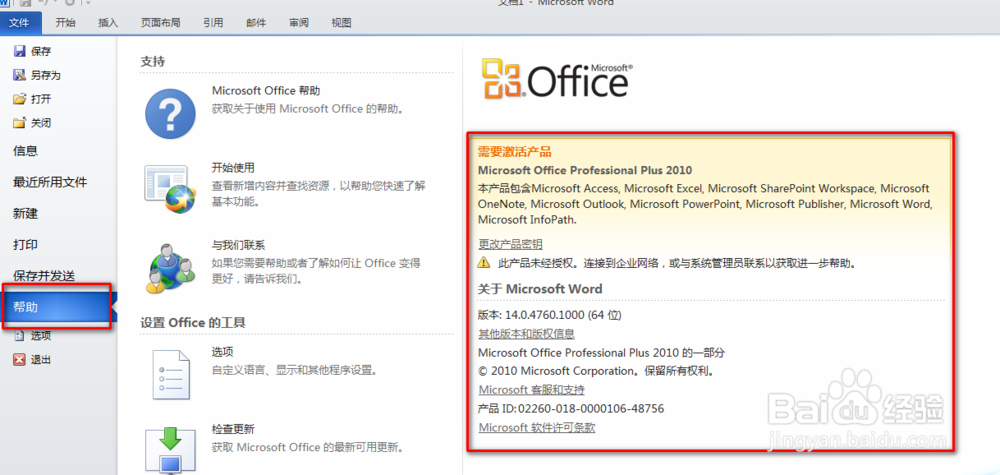Click the 退出 (Exit) label in the sidebar
Viewport: 1000px width, 475px height.
pyautogui.click(x=41, y=359)
